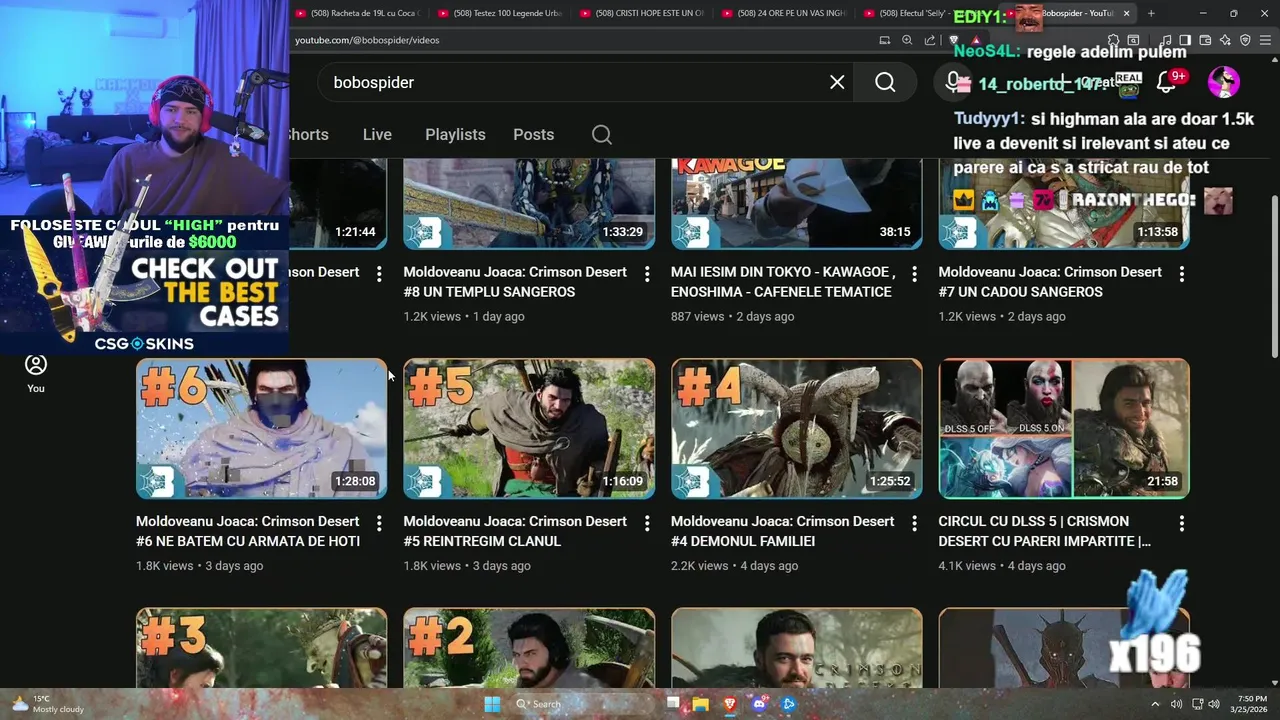
Task: Open the account avatar menu
Action: [x=1224, y=82]
